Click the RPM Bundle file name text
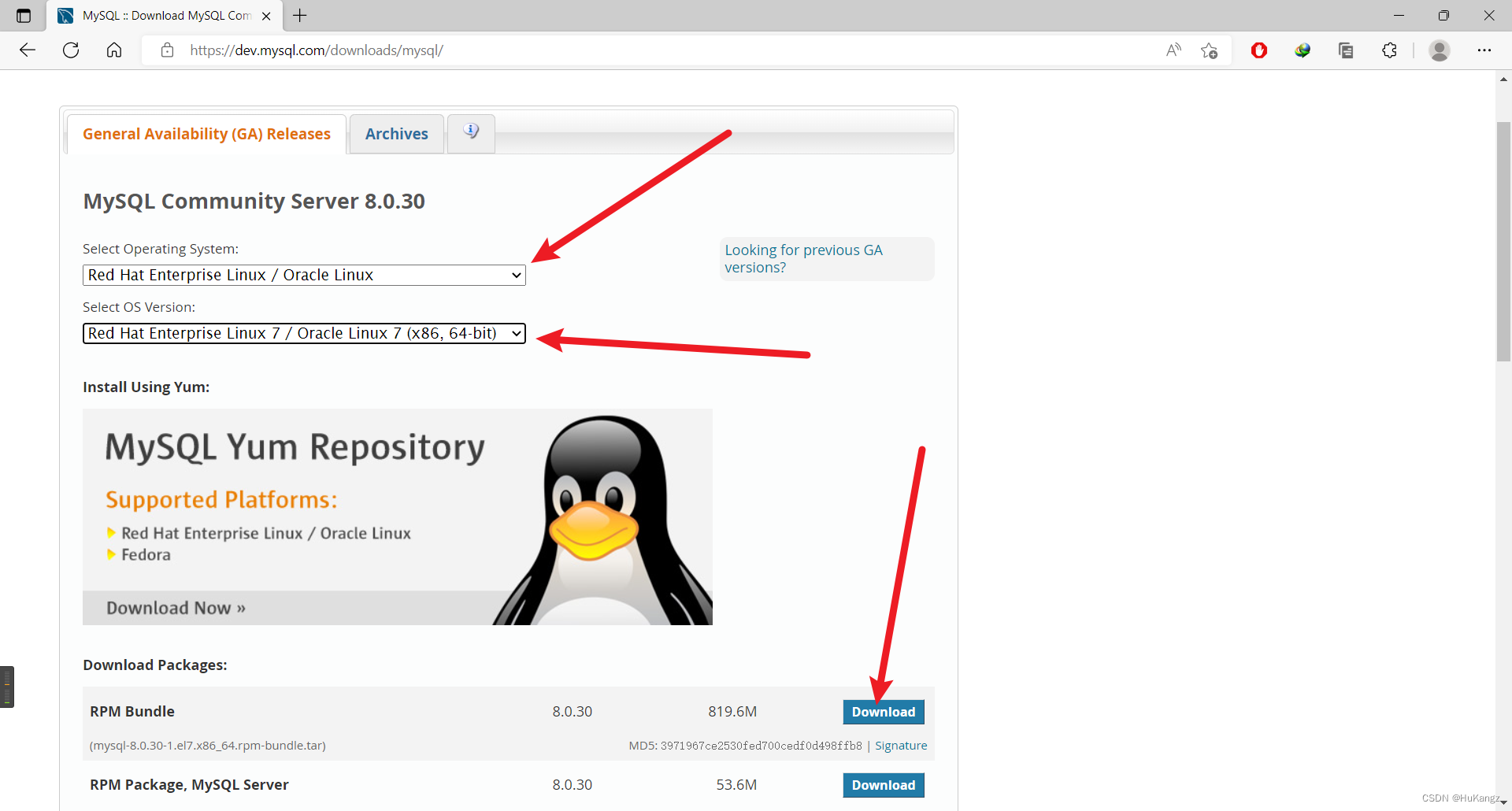 (x=208, y=746)
